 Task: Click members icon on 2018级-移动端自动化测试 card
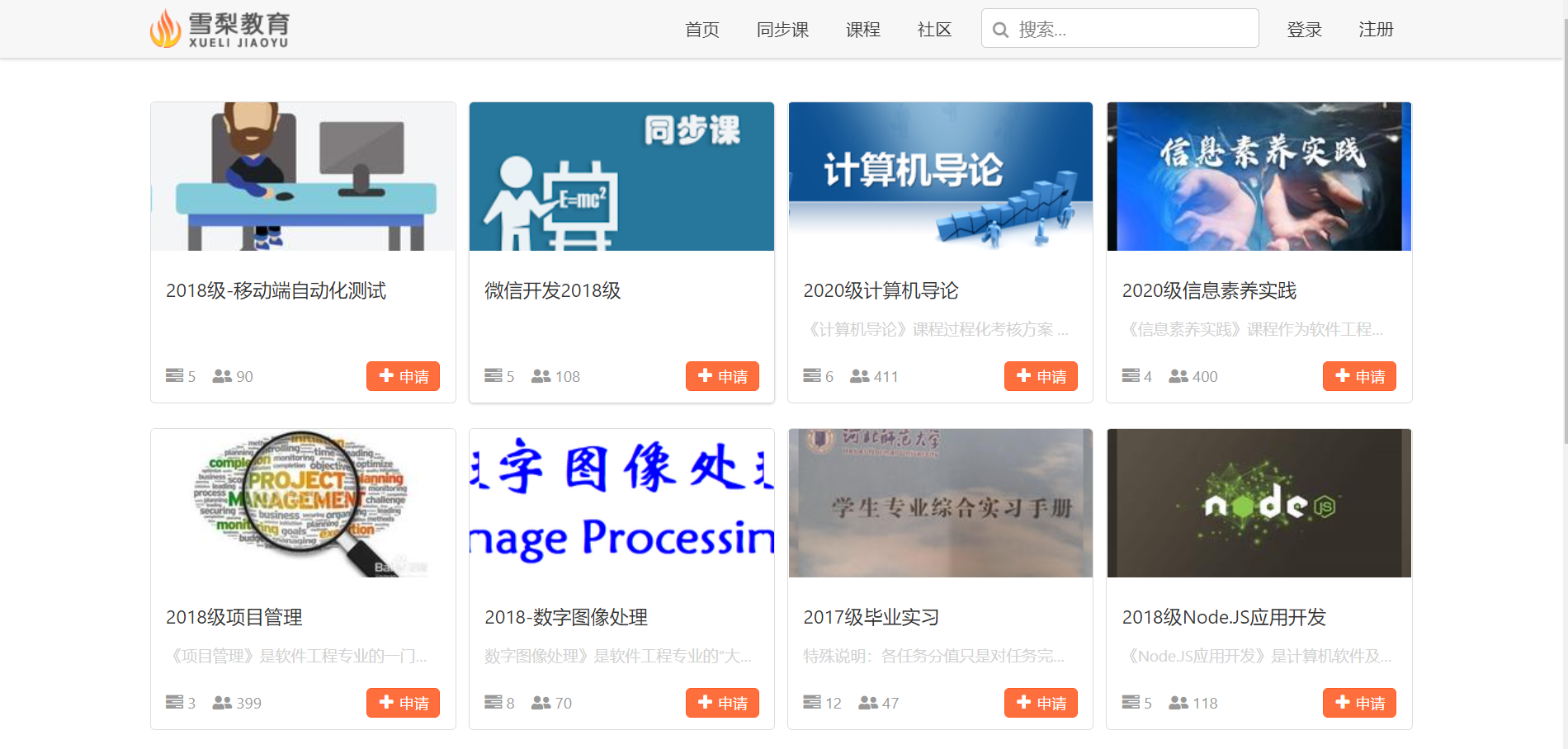point(222,375)
